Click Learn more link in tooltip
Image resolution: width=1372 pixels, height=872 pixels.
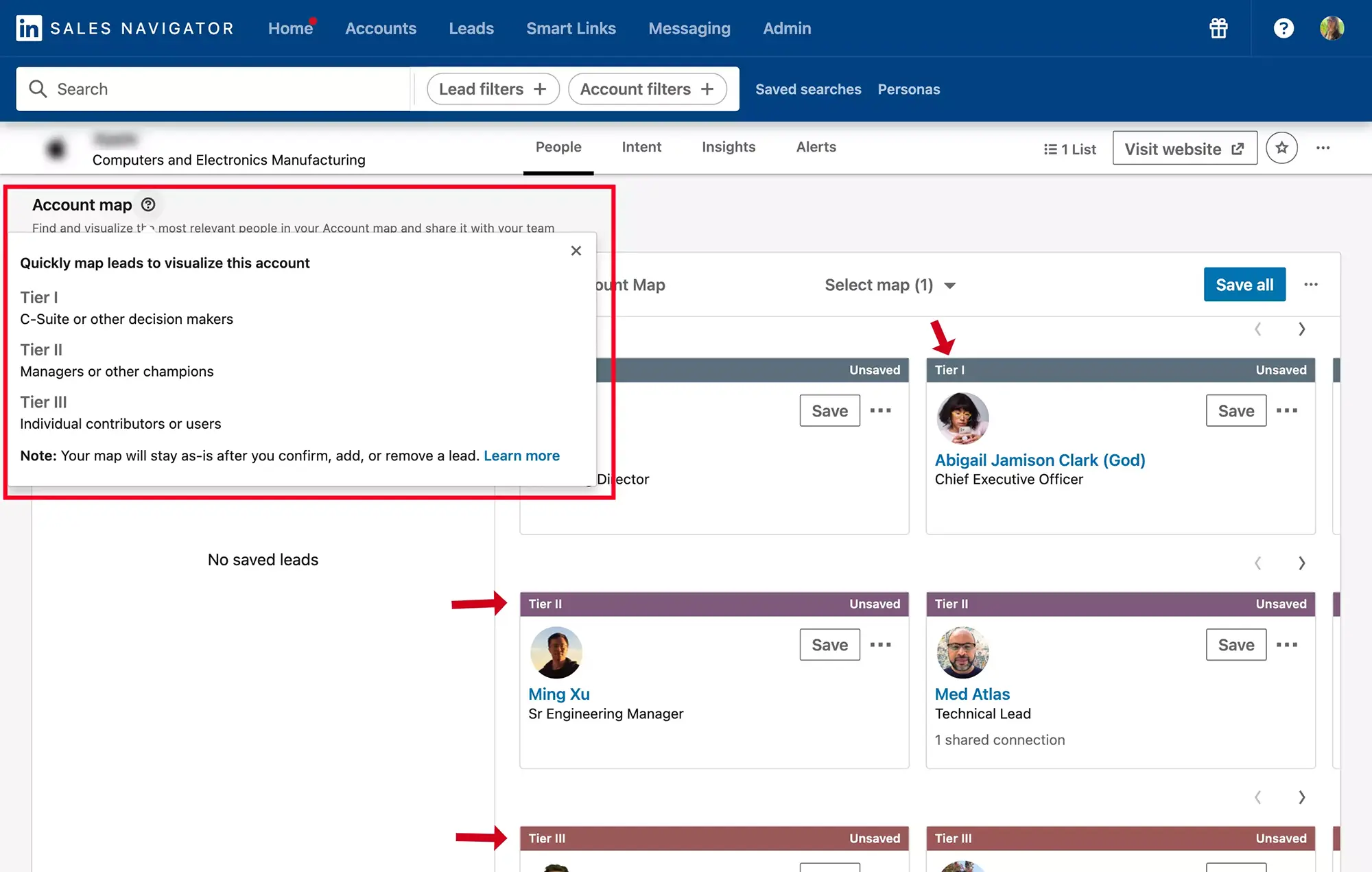click(x=521, y=455)
